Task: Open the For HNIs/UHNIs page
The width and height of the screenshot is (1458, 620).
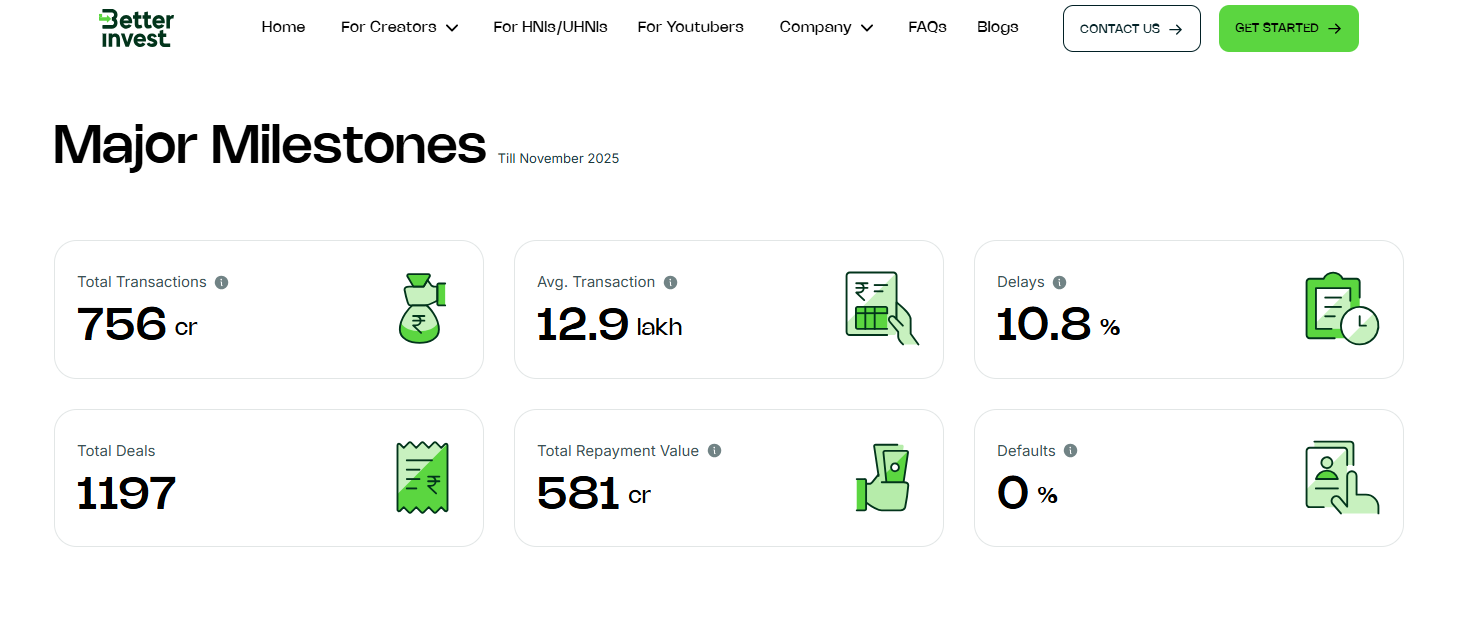Action: (550, 27)
